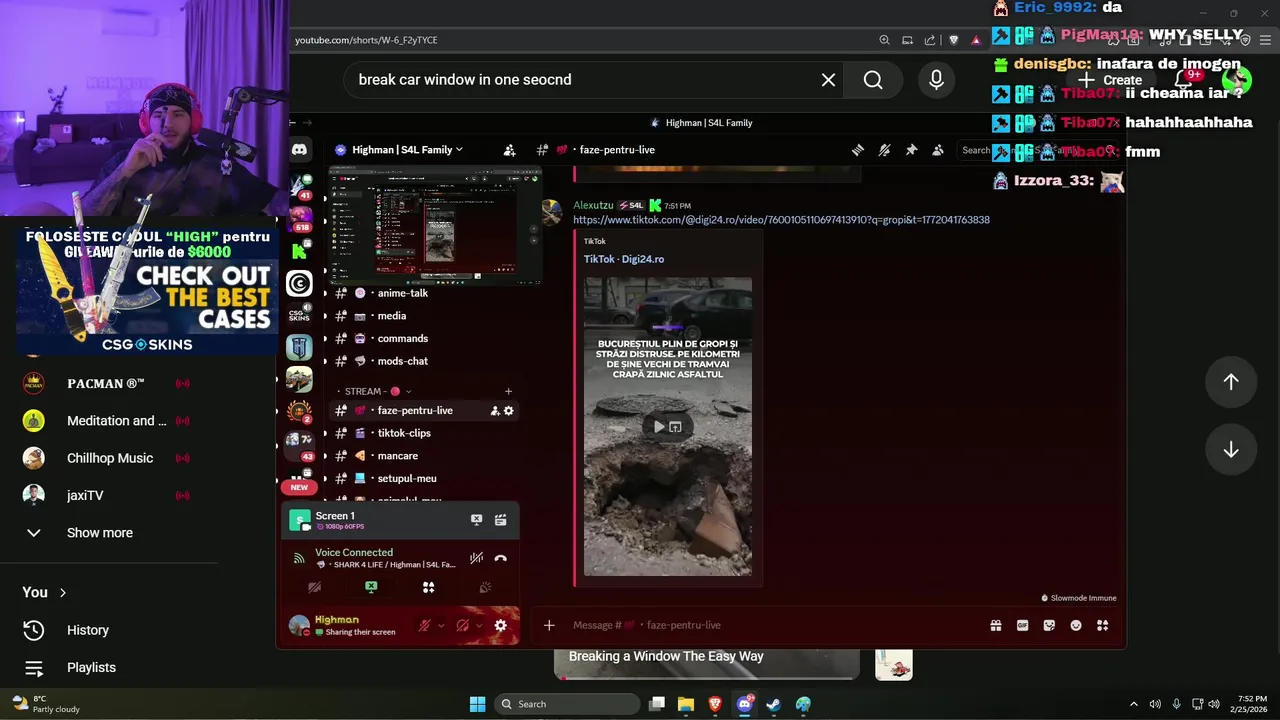The width and height of the screenshot is (1280, 720).
Task: Click YouTube search magnifier button
Action: 873,80
